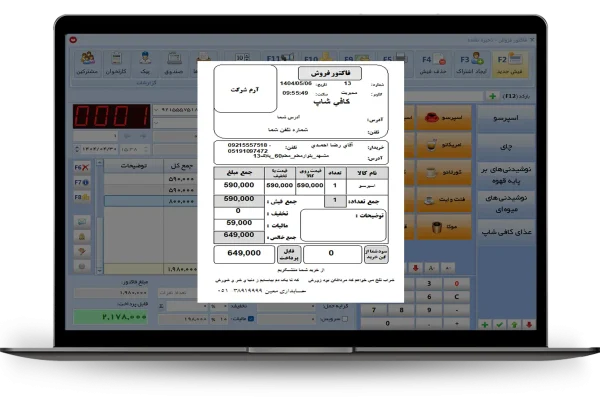Click the green plus in bottom-right toolbar
Image resolution: width=600 pixels, height=400 pixels.
pos(484,325)
